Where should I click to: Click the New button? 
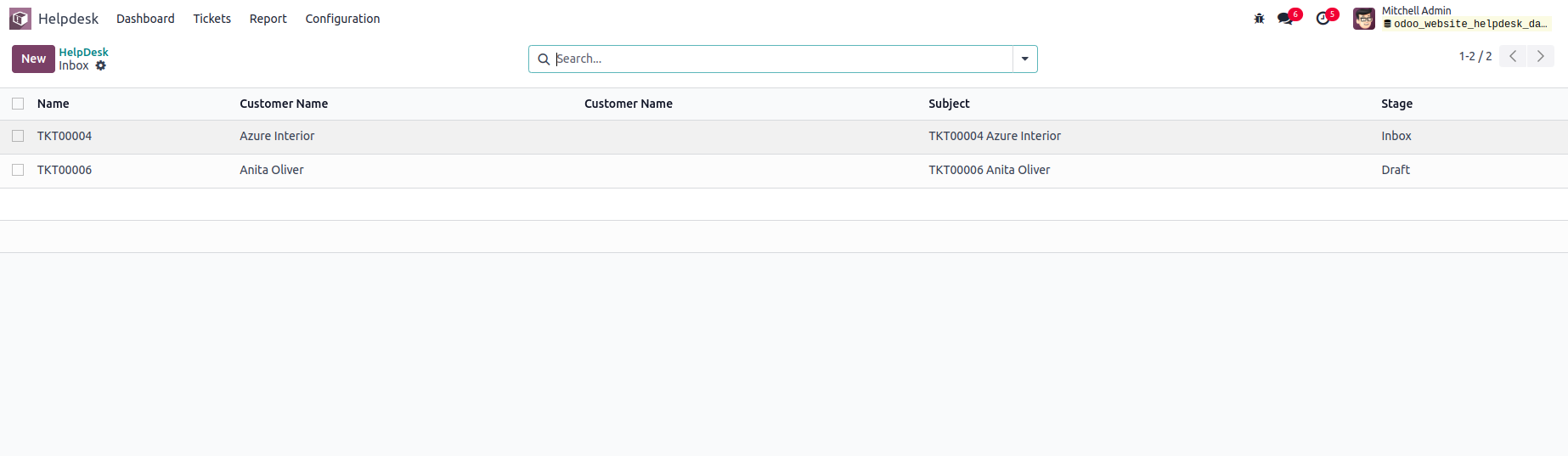coord(33,59)
